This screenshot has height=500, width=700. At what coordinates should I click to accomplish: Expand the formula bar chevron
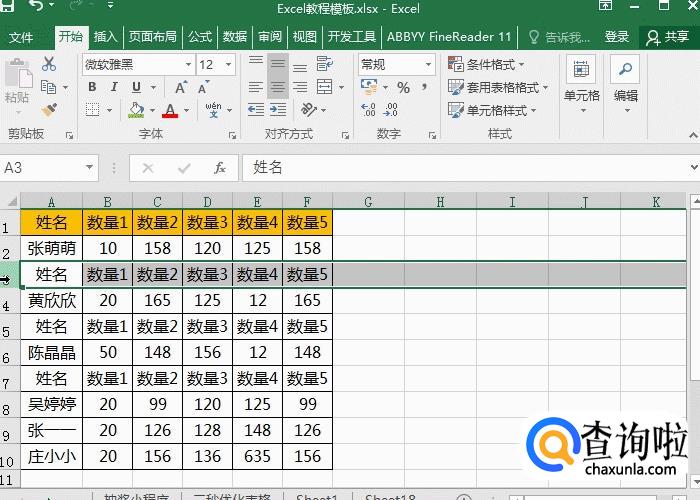pos(694,168)
